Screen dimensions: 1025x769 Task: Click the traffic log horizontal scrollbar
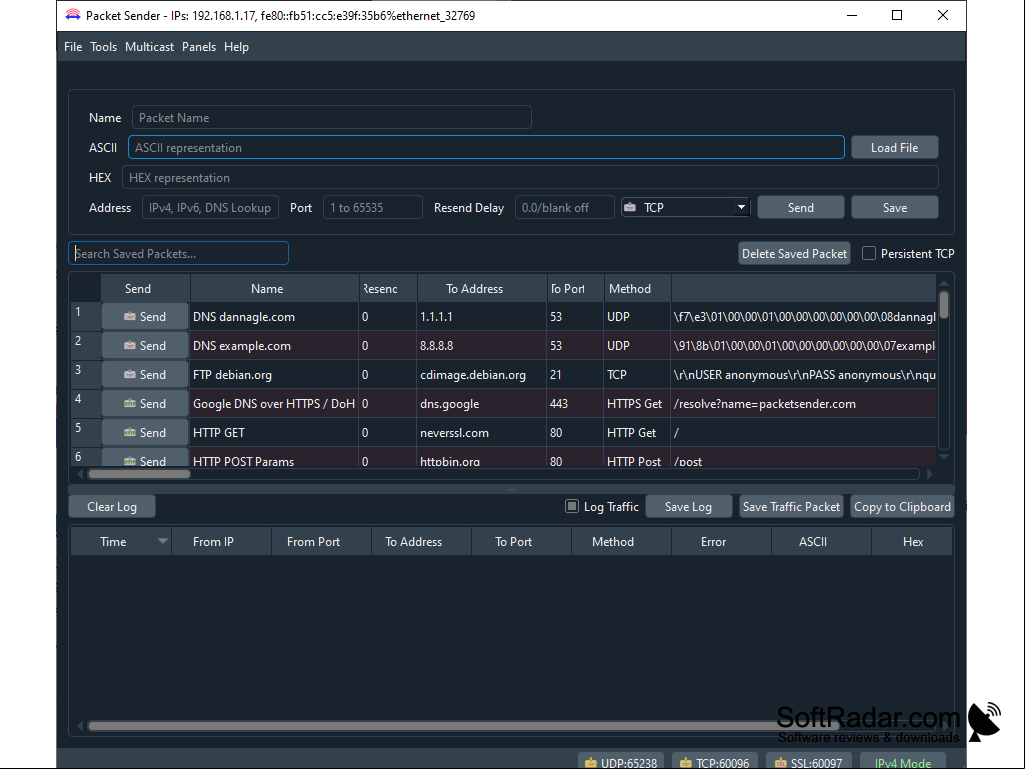(x=463, y=726)
